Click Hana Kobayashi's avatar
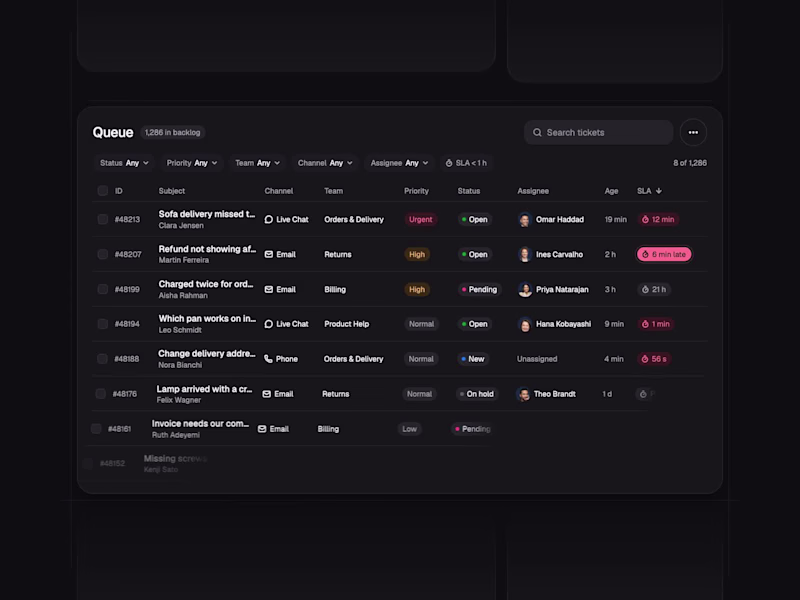The height and width of the screenshot is (600, 800). pos(524,324)
